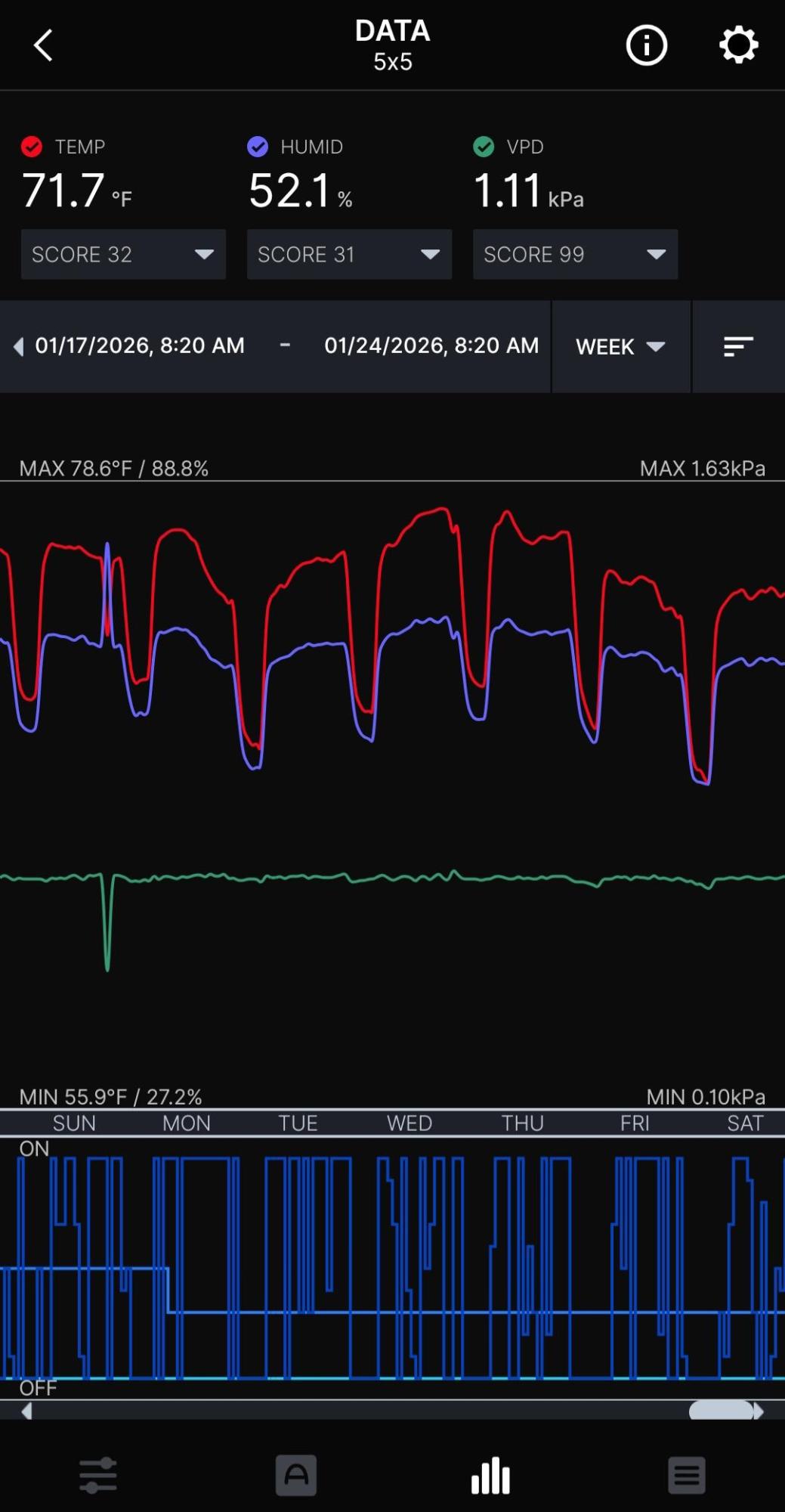The width and height of the screenshot is (785, 1512).
Task: Expand the SCORE 32 temperature dropdown
Action: (123, 255)
